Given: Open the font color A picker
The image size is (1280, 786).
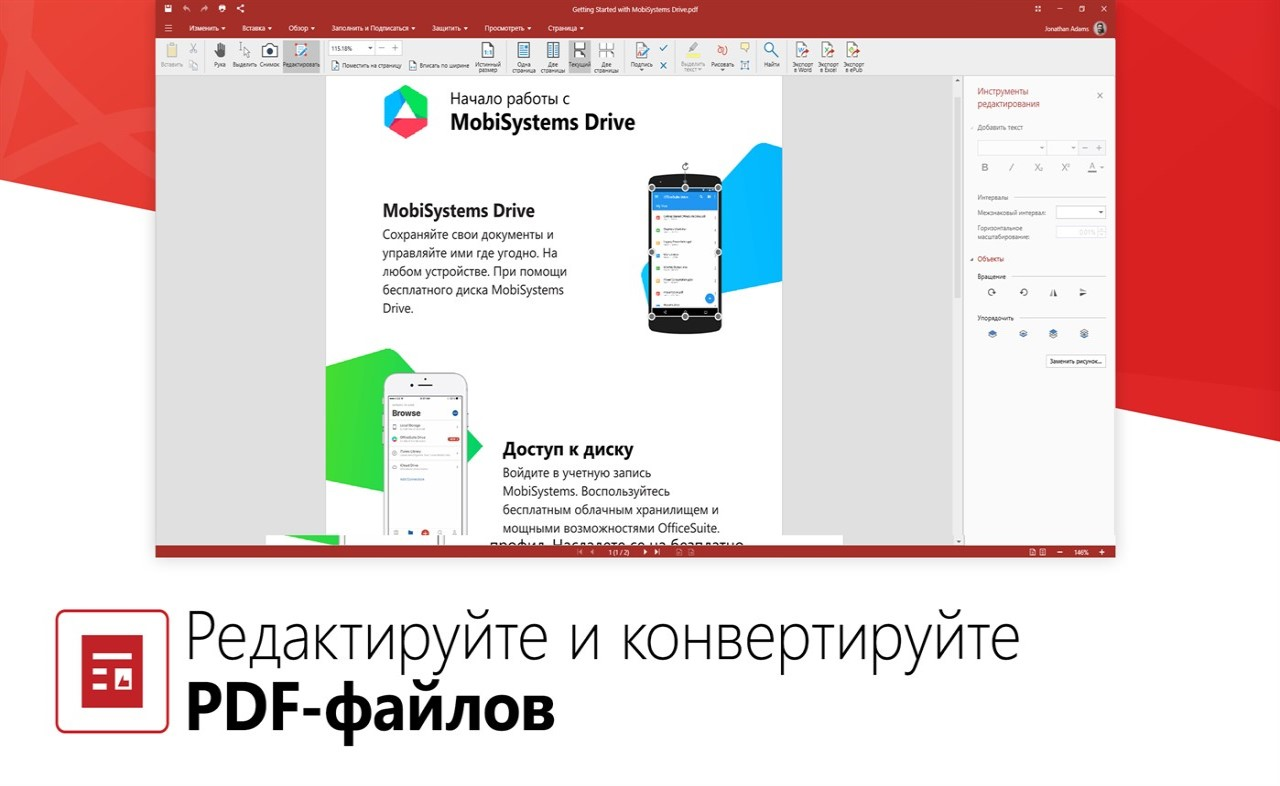Looking at the screenshot, I should click(x=1095, y=167).
